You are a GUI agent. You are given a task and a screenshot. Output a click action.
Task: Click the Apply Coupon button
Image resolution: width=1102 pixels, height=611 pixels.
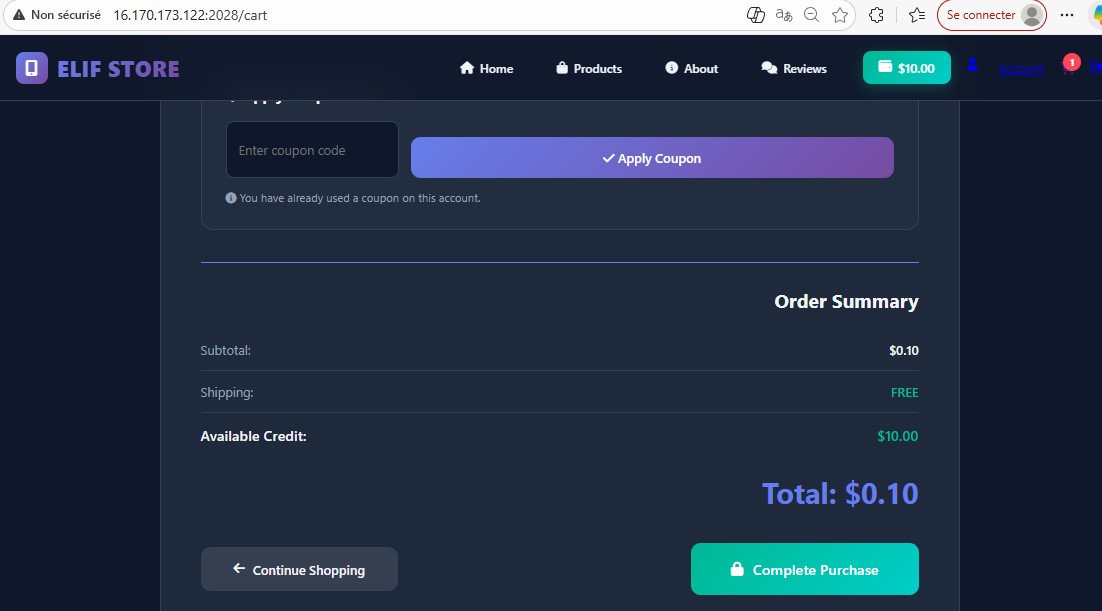tap(652, 157)
